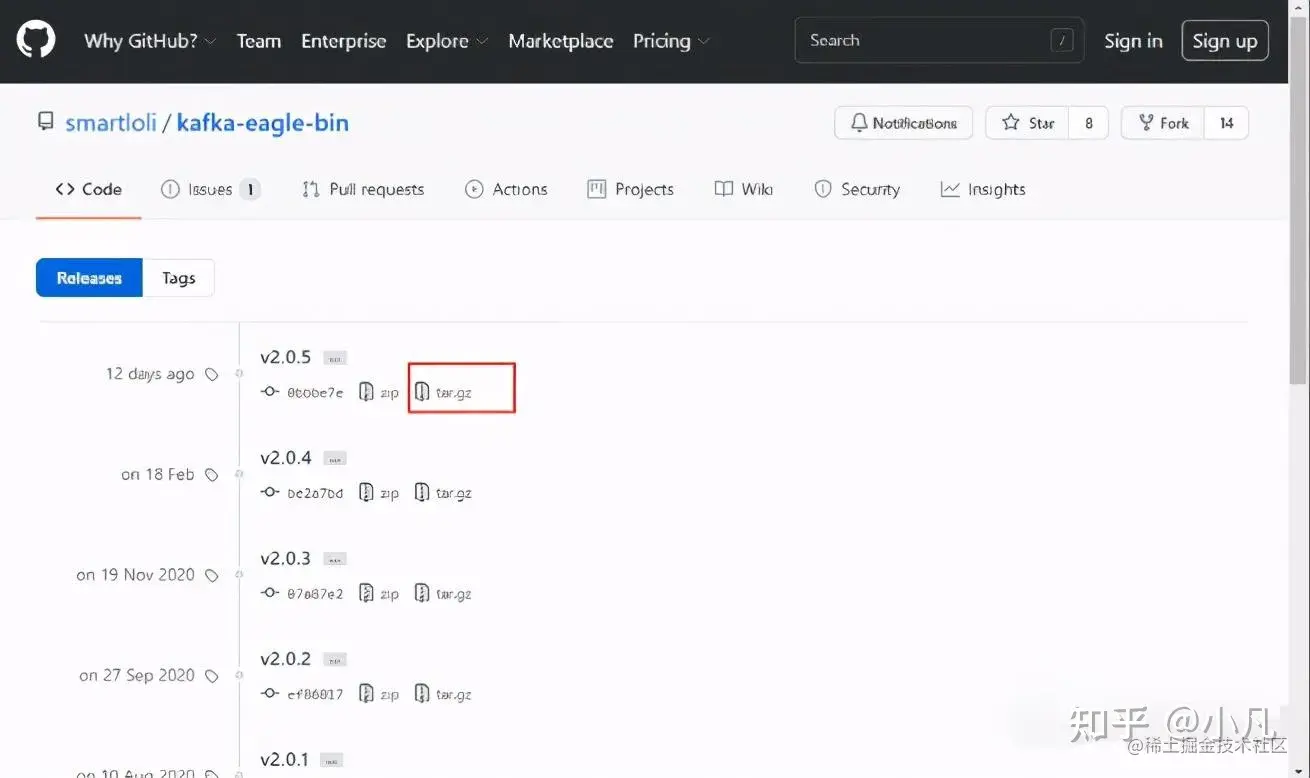
Task: Click the Sign in link
Action: 1133,41
